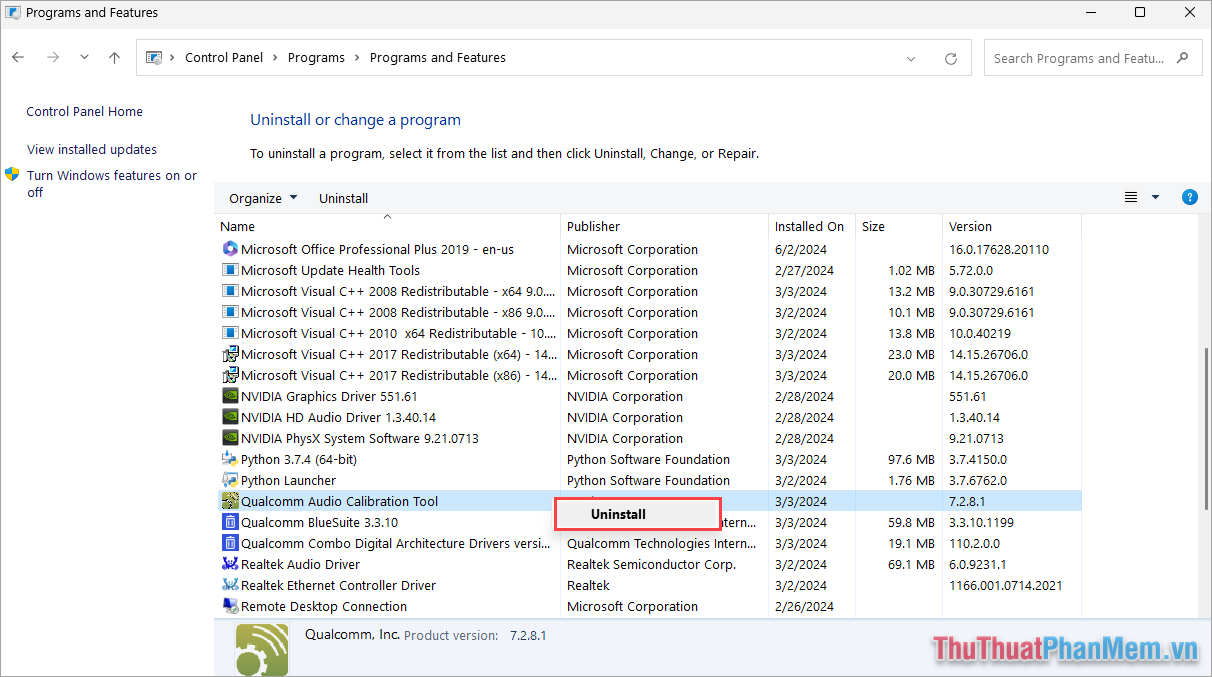Click the large Qualcomm details pane icon
Viewport: 1212px width, 677px height.
click(262, 651)
